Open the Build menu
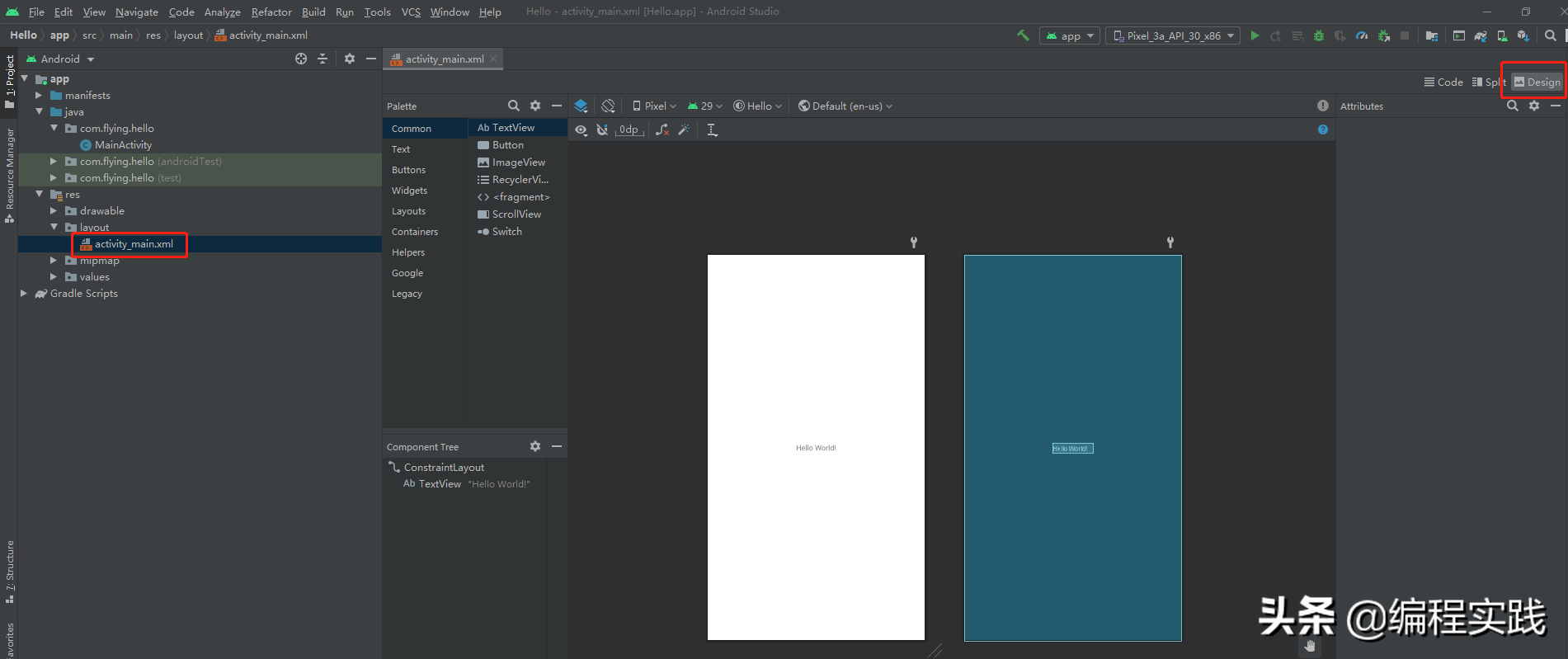Image resolution: width=1568 pixels, height=659 pixels. (313, 12)
